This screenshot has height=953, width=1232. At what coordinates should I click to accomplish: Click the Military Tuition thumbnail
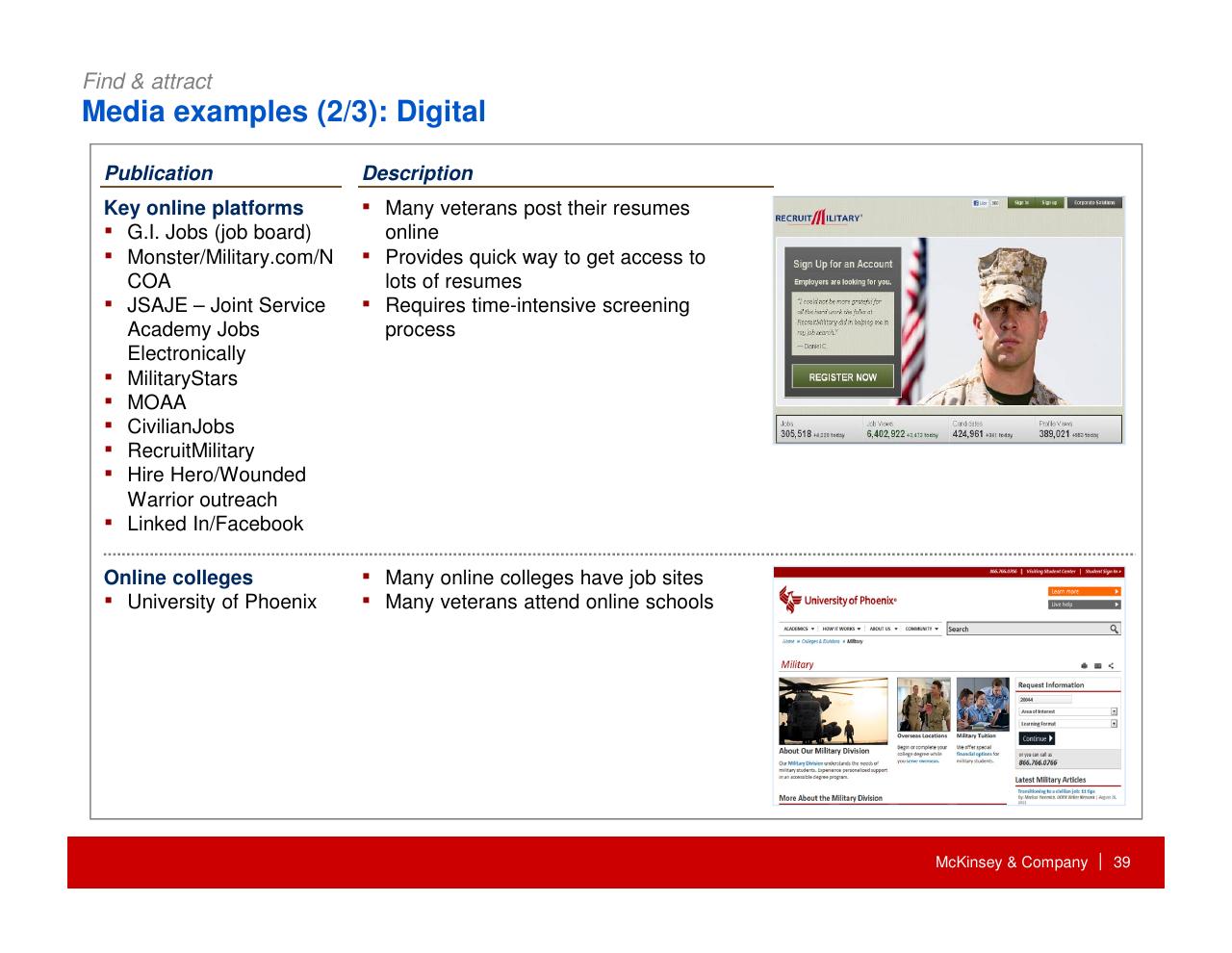983,705
